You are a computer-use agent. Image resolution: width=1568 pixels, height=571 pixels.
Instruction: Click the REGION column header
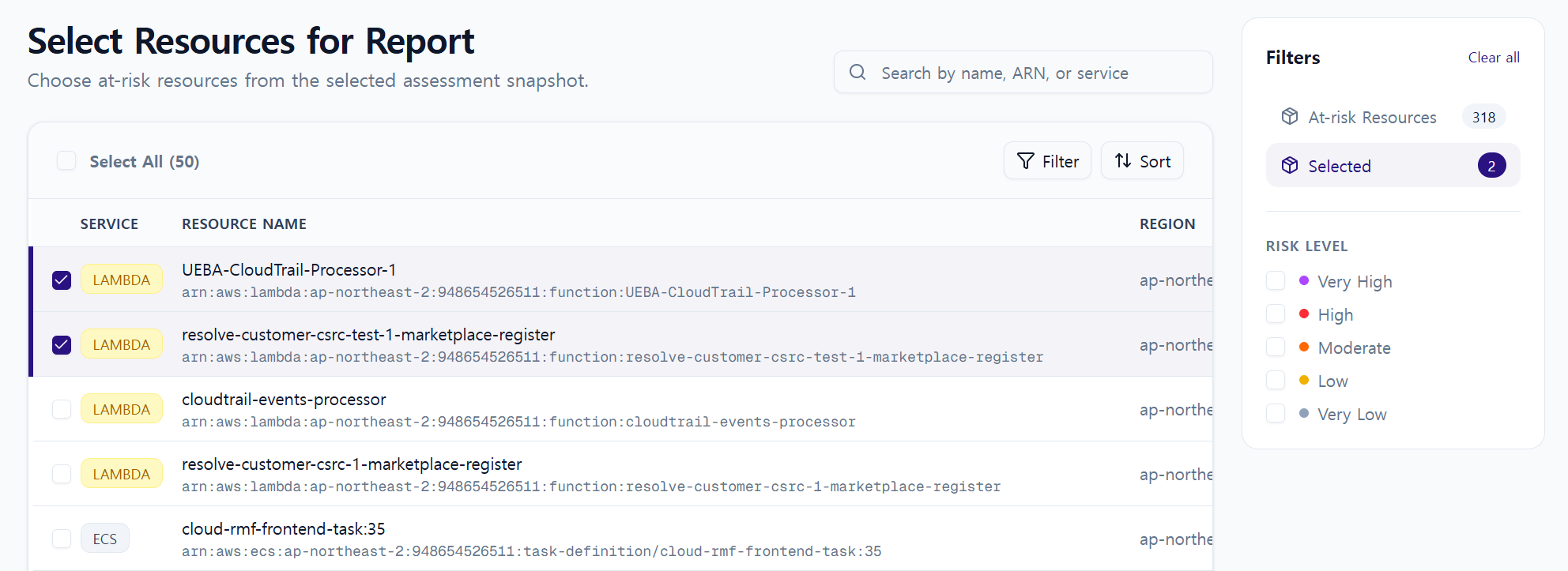pos(1167,224)
